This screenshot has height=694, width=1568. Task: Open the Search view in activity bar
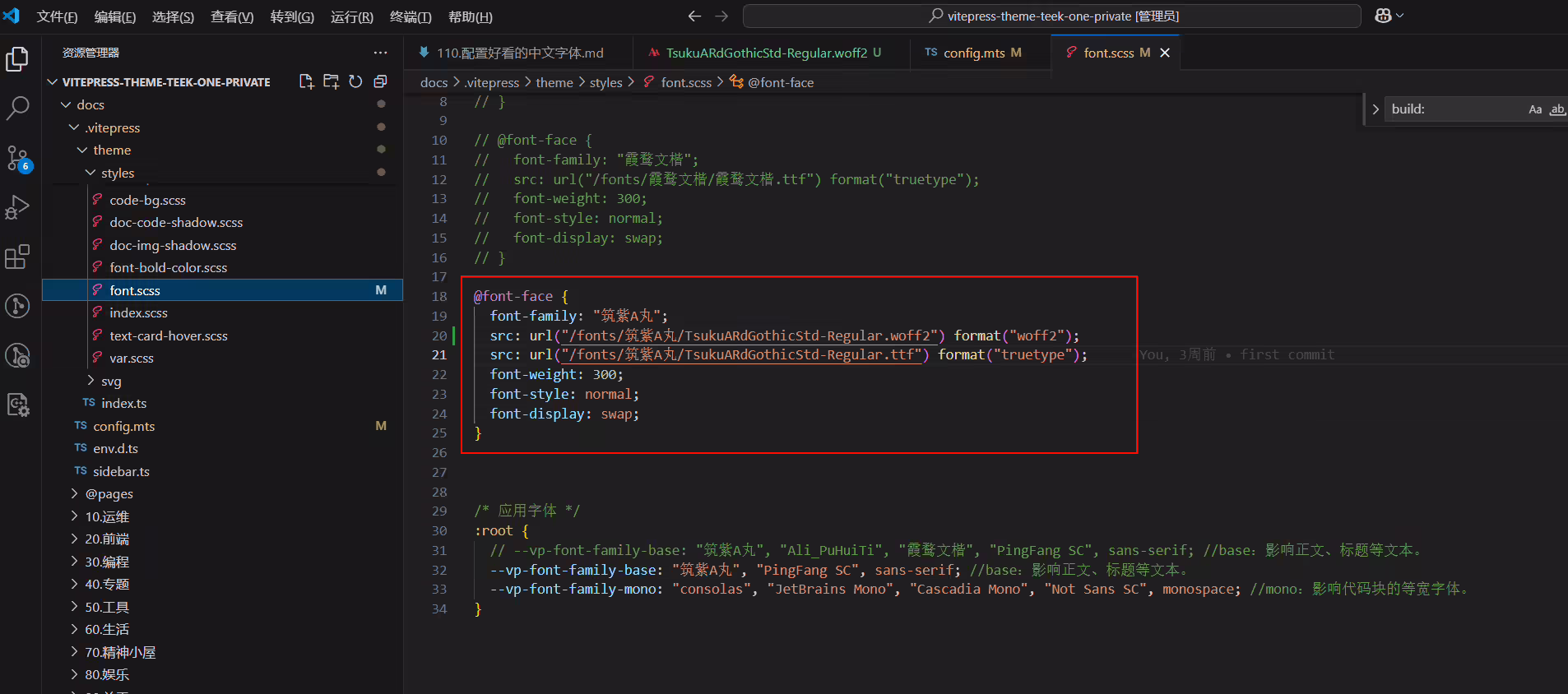[17, 108]
